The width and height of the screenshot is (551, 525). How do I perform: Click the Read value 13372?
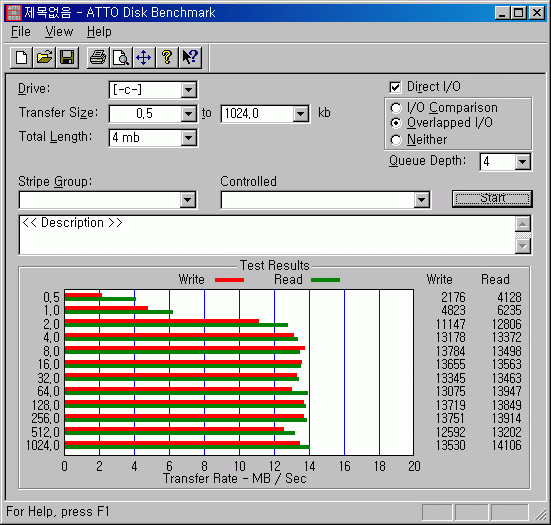[x=507, y=337]
